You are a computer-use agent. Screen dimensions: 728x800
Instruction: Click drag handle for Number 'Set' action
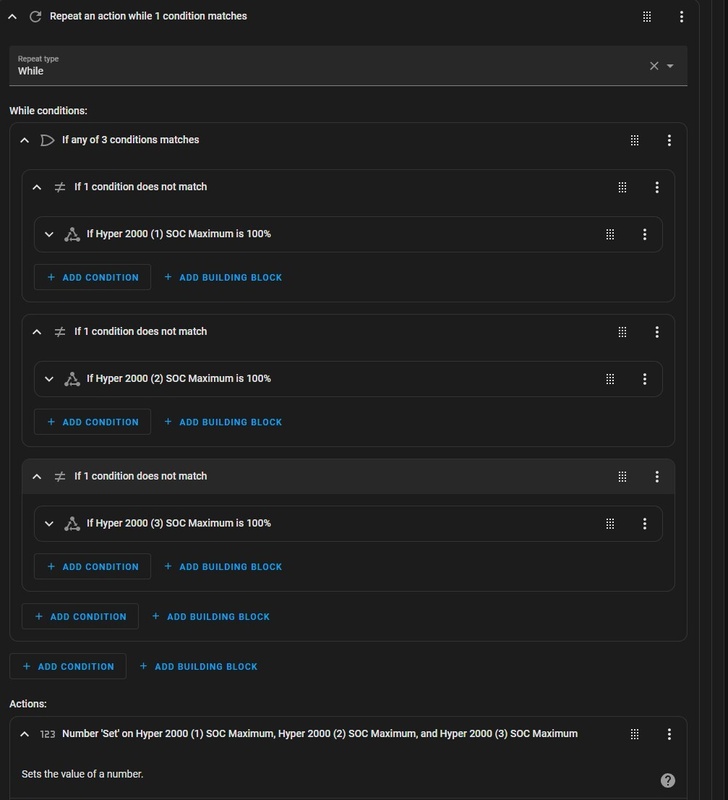[x=635, y=734]
